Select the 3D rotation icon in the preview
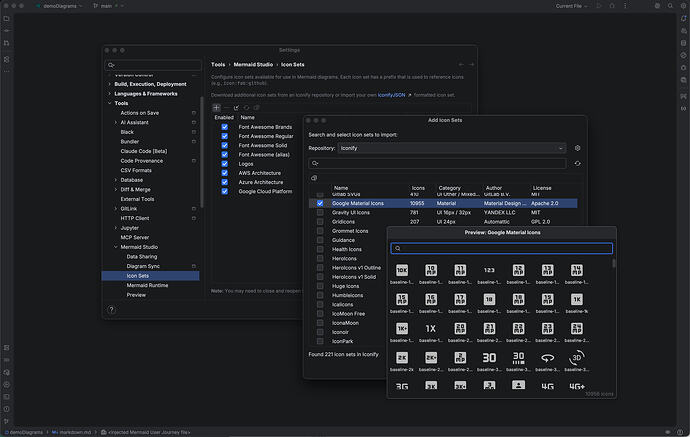The width and height of the screenshot is (690, 437). [x=576, y=358]
